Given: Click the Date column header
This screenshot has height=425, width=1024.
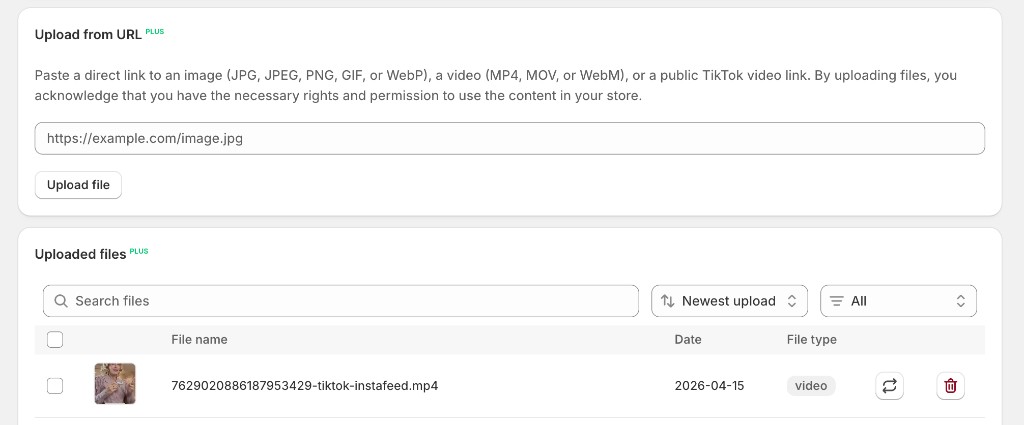Looking at the screenshot, I should coord(688,340).
